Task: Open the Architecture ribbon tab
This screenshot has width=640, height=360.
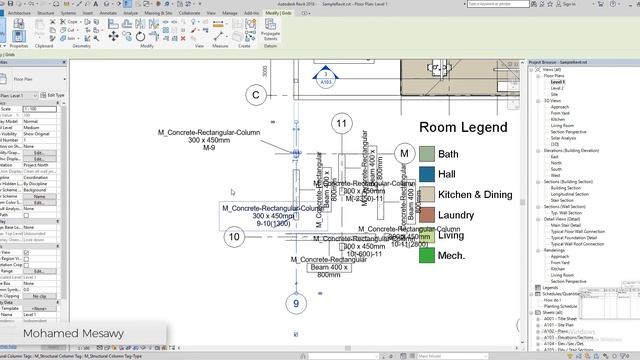Action: [19, 13]
